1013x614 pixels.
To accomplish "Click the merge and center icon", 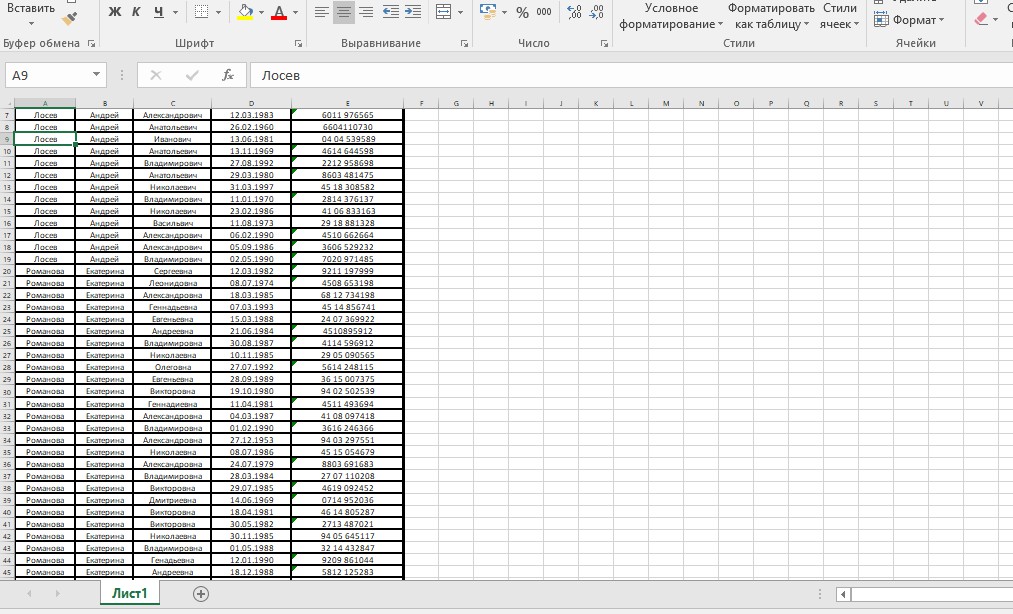I will click(444, 12).
